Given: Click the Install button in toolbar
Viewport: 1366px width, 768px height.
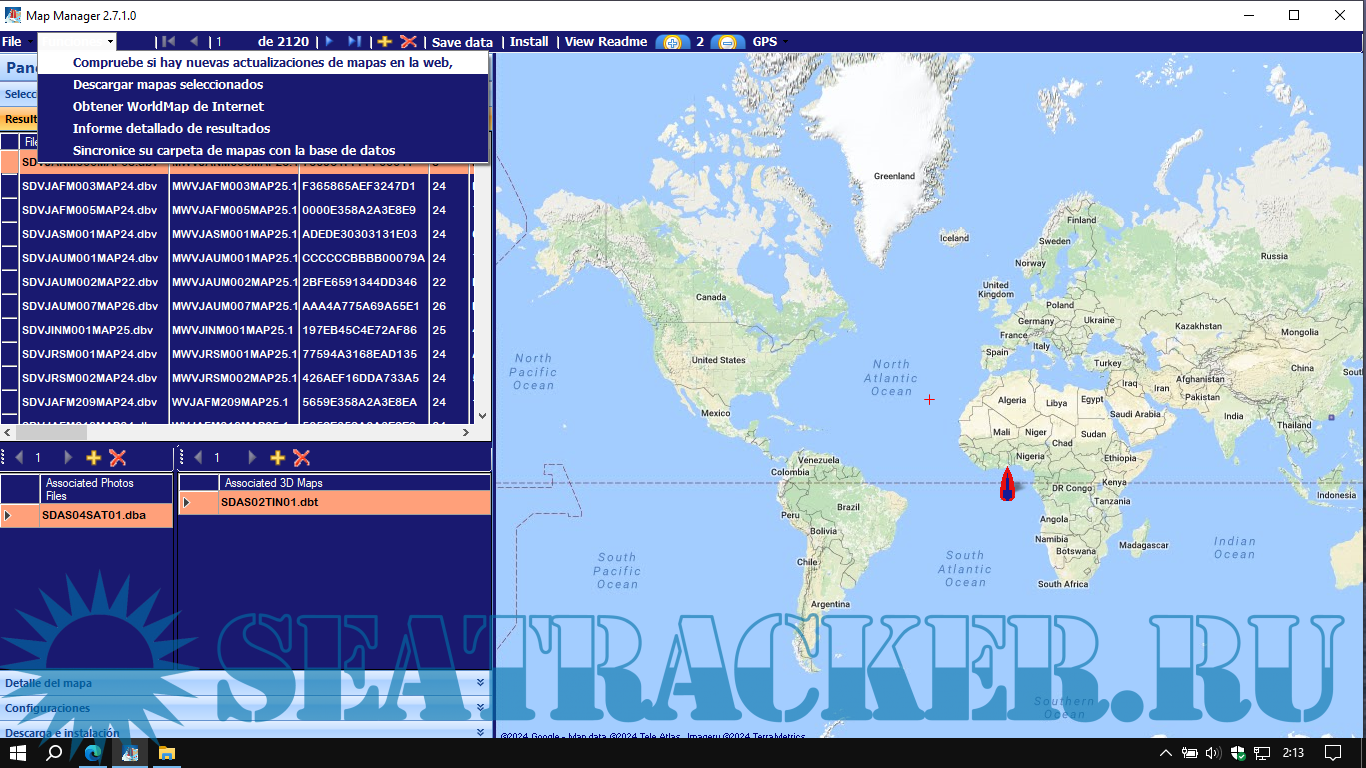Looking at the screenshot, I should pos(529,42).
